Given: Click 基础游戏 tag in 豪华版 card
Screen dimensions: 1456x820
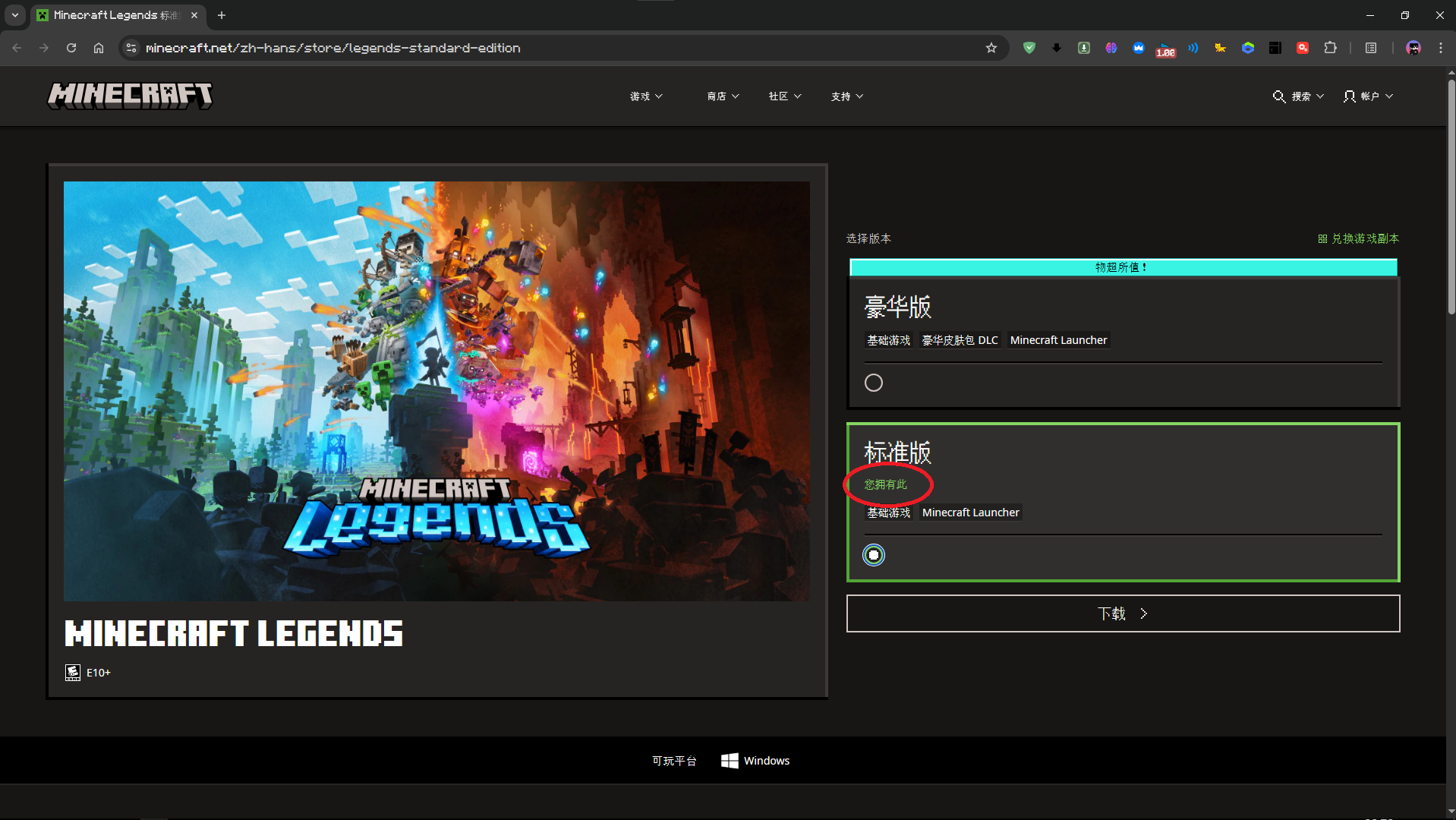Looking at the screenshot, I should point(888,340).
